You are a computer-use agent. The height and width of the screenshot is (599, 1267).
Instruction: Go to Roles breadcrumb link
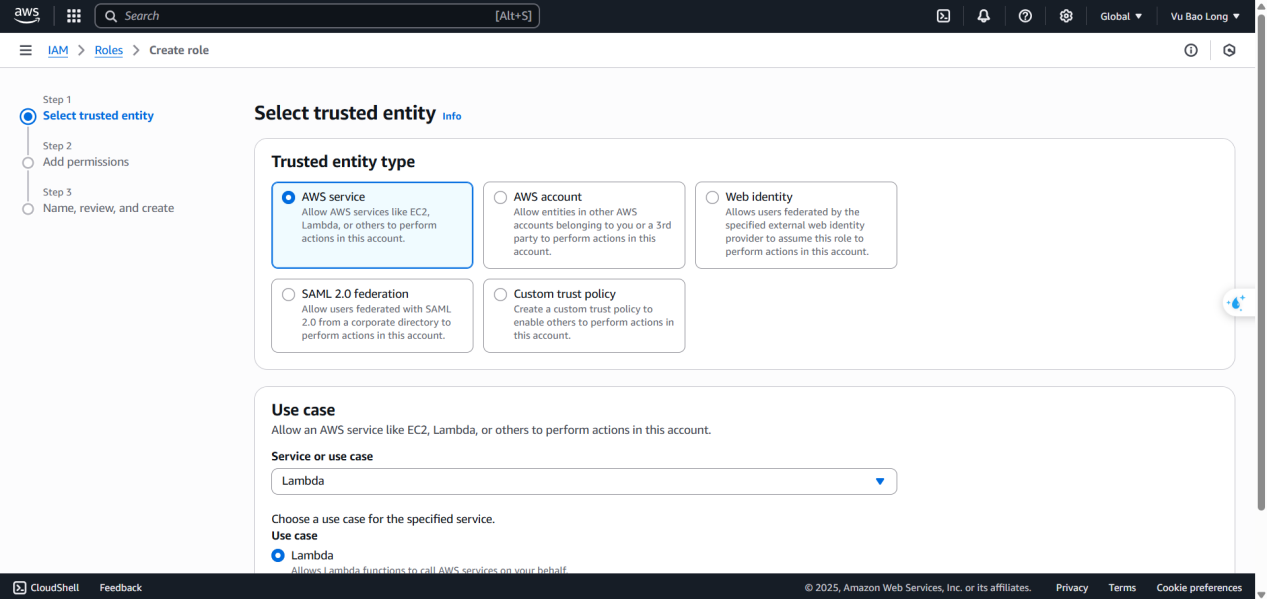(x=109, y=50)
